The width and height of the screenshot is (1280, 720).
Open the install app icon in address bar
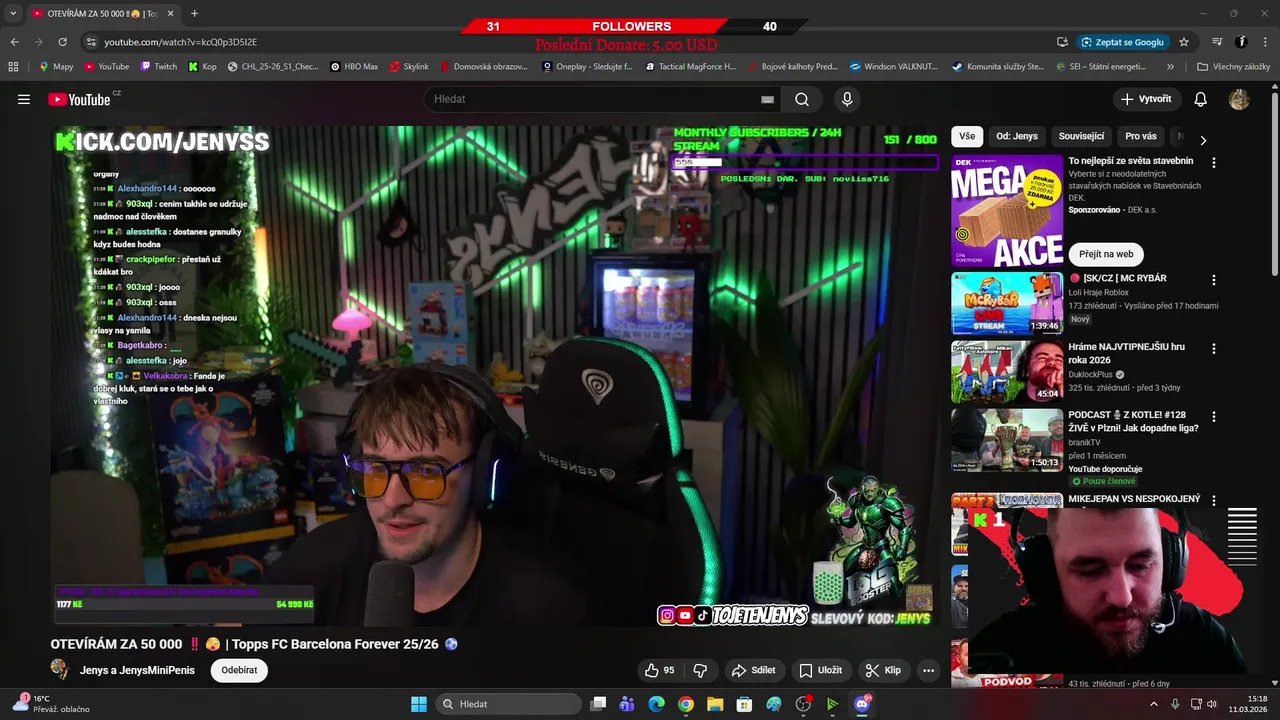(x=1062, y=42)
